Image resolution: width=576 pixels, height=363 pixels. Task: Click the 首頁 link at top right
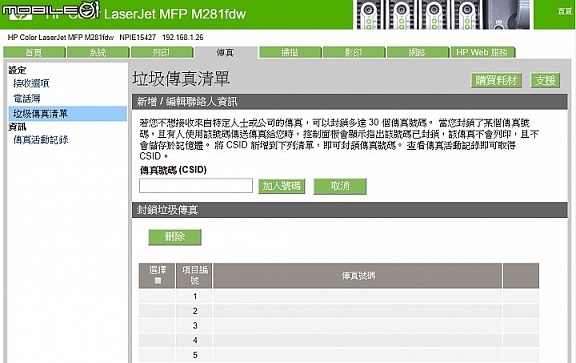click(x=564, y=11)
